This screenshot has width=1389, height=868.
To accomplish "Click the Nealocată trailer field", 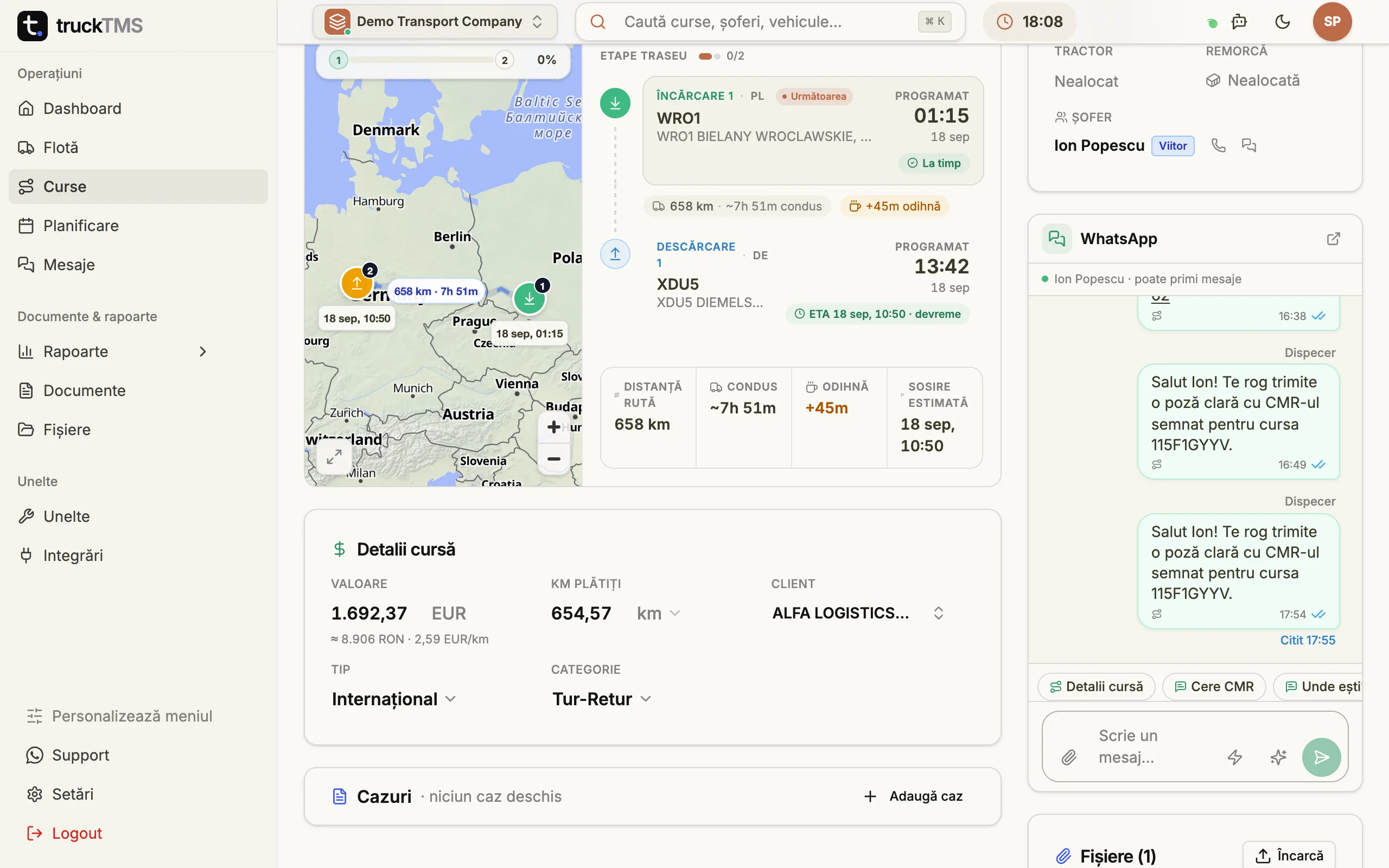I will tap(1252, 80).
